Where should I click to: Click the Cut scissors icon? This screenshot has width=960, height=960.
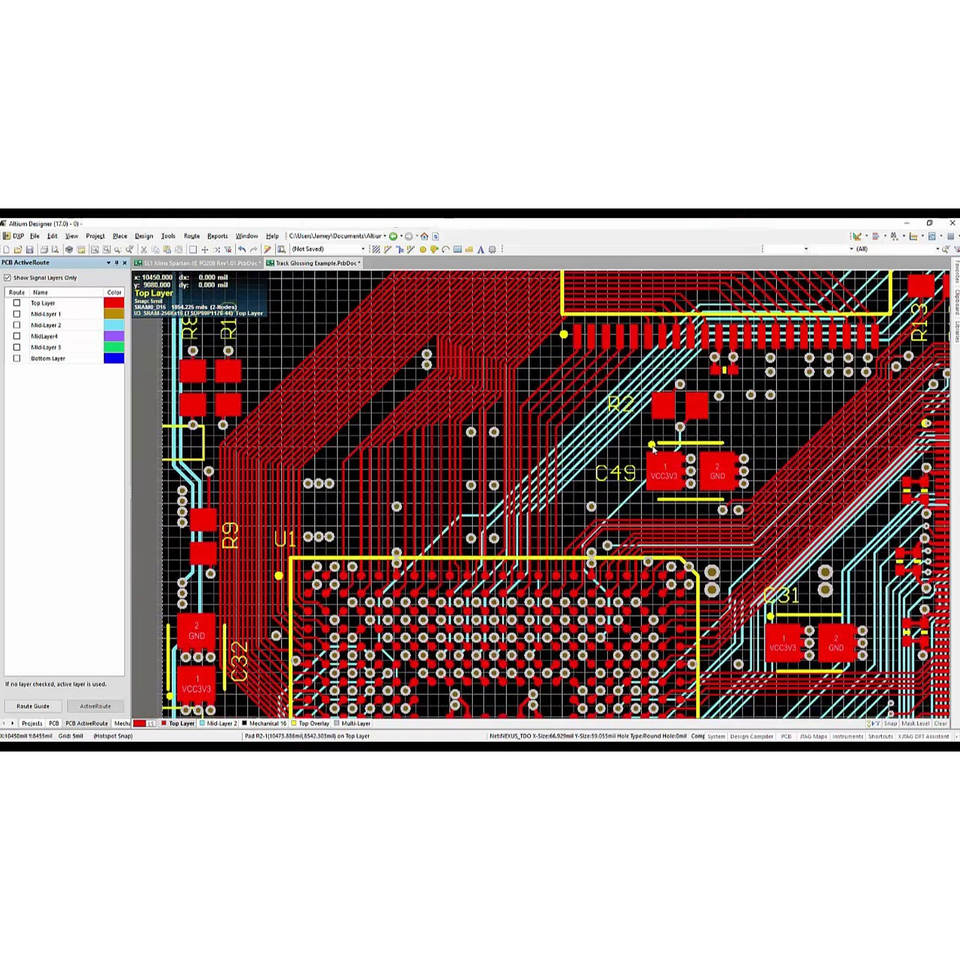(143, 249)
